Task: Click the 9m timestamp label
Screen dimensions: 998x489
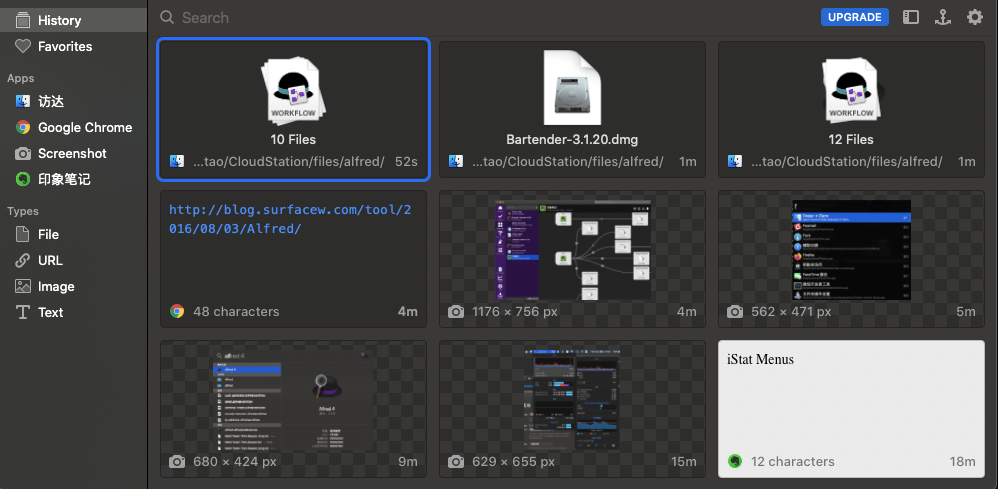Action: [x=408, y=461]
